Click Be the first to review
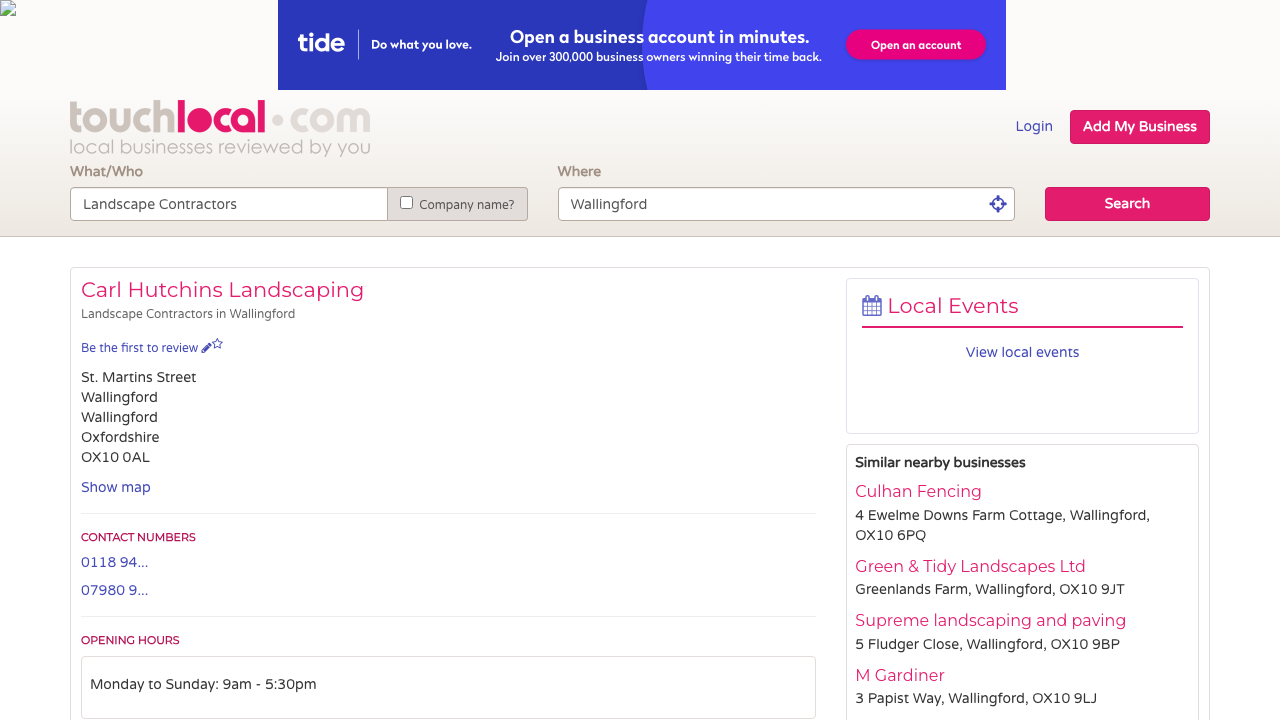The image size is (1280, 720). 140,348
